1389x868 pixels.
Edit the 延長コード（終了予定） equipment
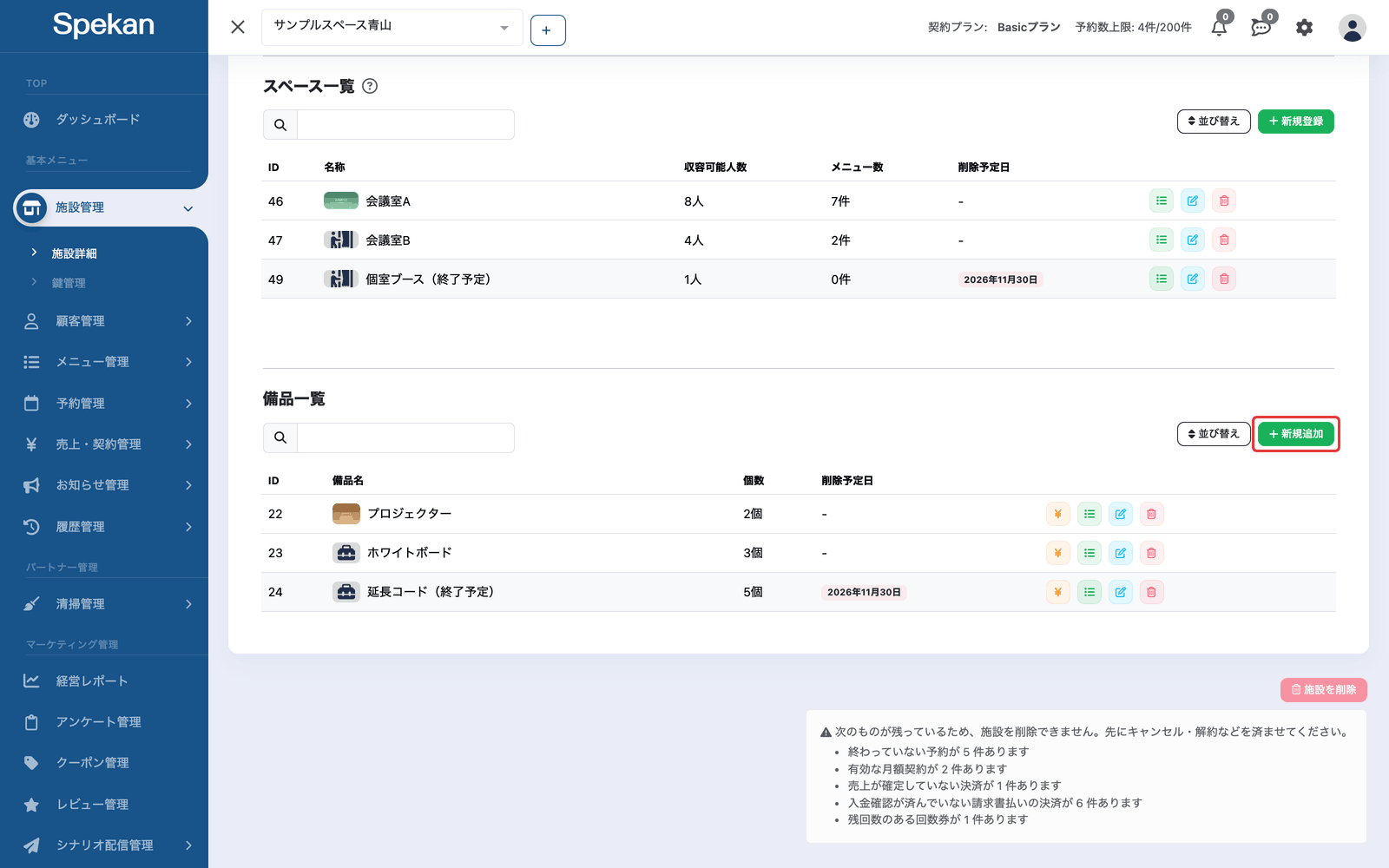click(x=1121, y=592)
